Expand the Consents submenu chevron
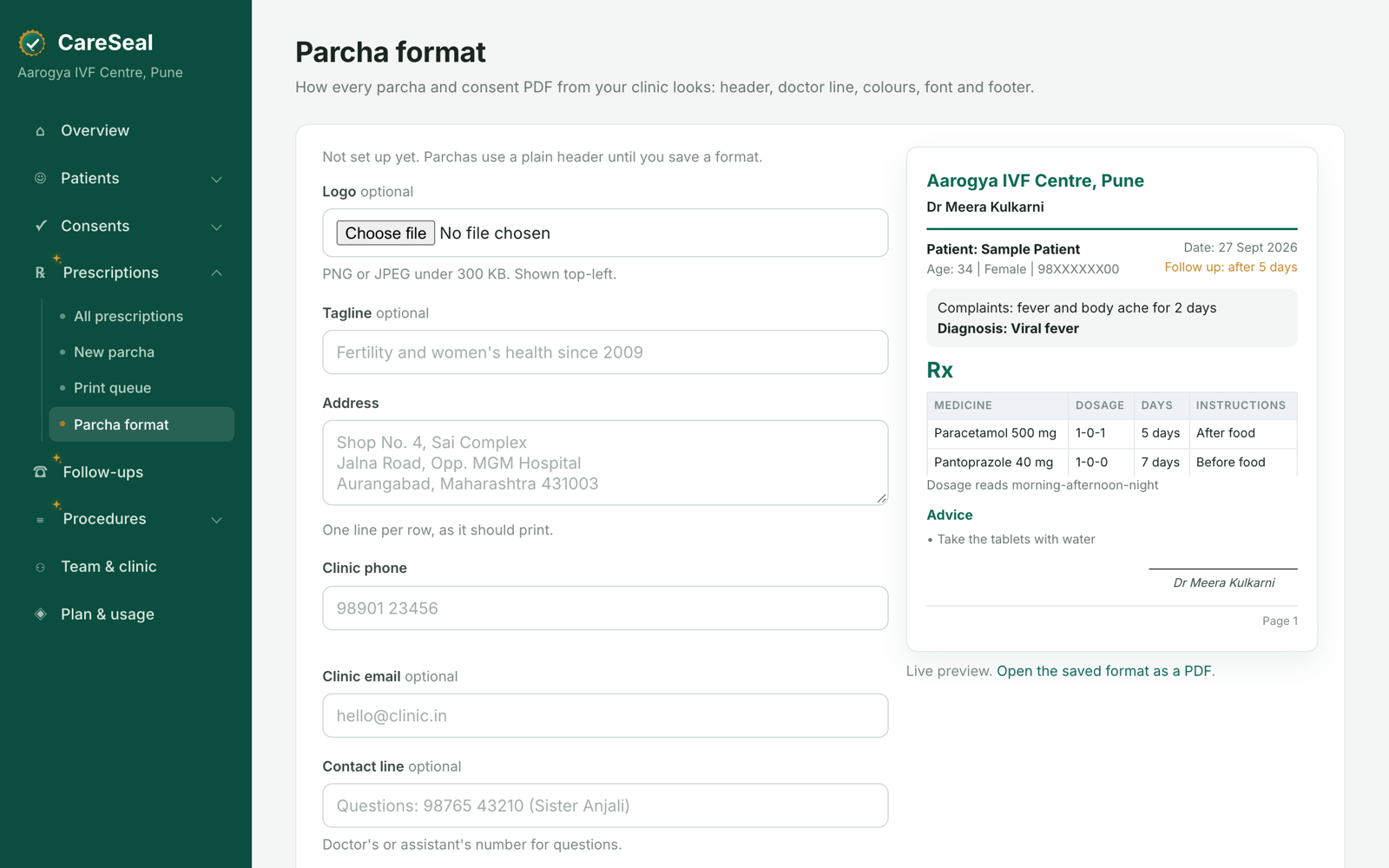The height and width of the screenshot is (868, 1389). [x=217, y=227]
